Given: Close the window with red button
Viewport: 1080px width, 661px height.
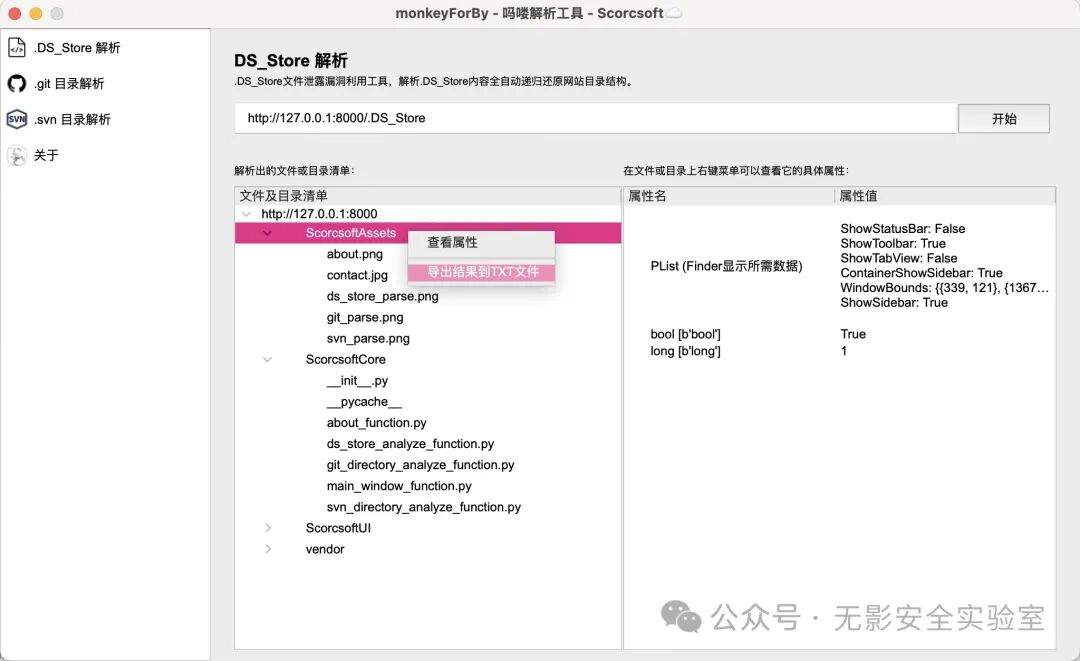Looking at the screenshot, I should pos(14,13).
